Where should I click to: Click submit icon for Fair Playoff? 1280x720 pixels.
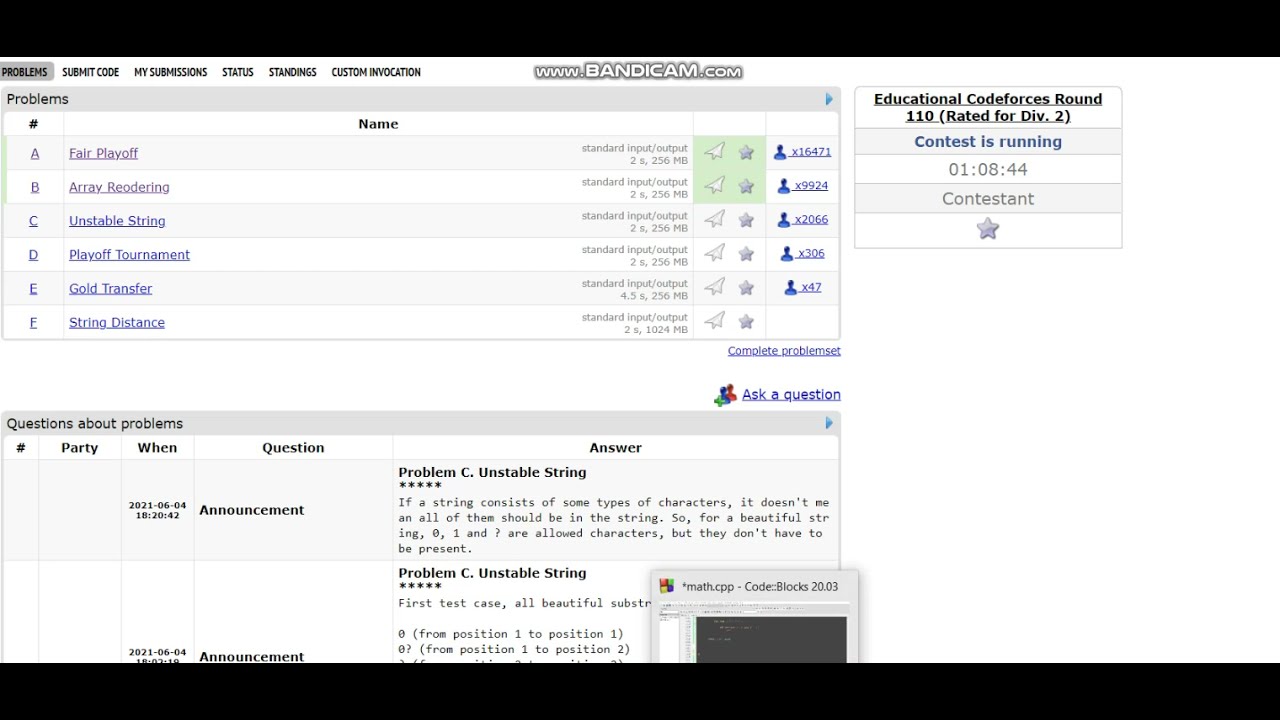click(714, 152)
